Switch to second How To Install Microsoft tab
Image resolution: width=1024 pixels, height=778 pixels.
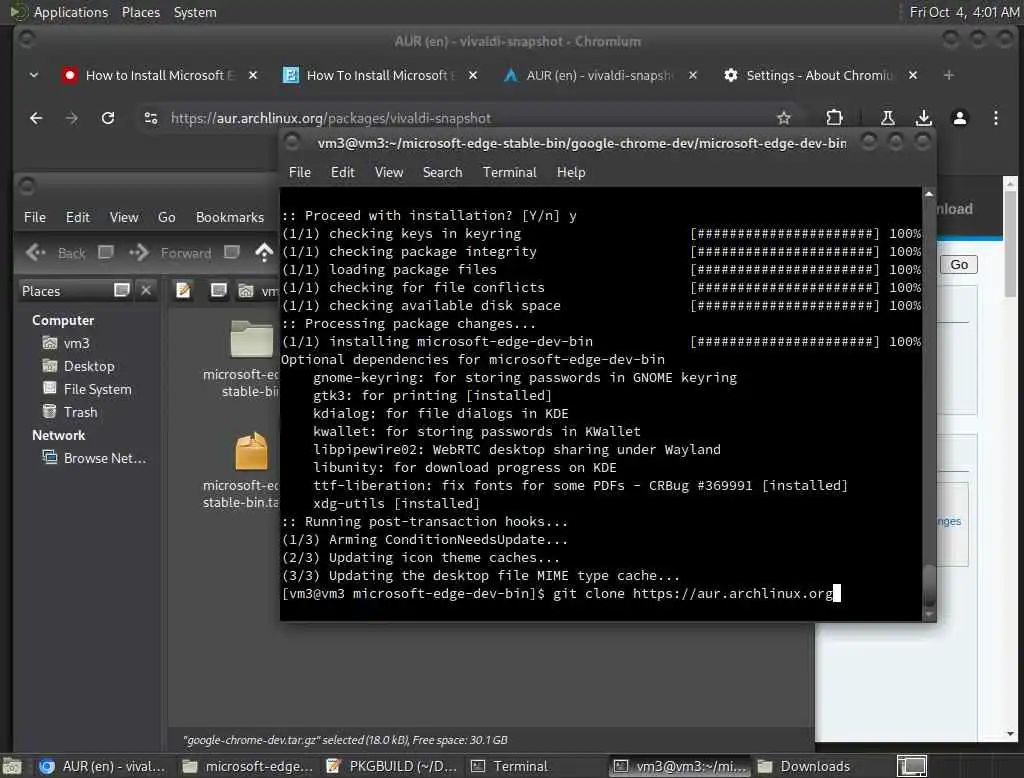point(381,75)
